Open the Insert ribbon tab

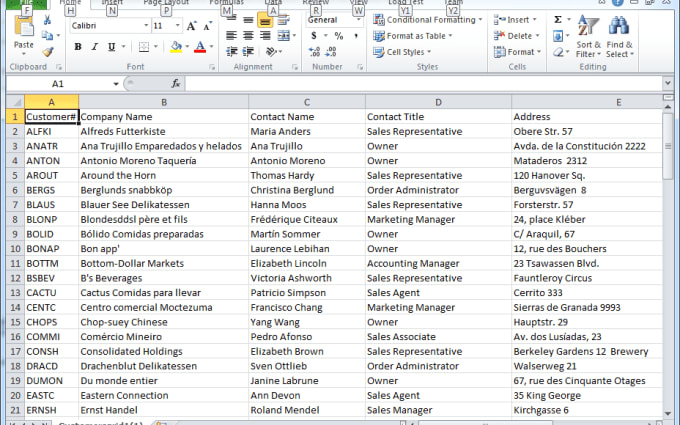click(112, 2)
